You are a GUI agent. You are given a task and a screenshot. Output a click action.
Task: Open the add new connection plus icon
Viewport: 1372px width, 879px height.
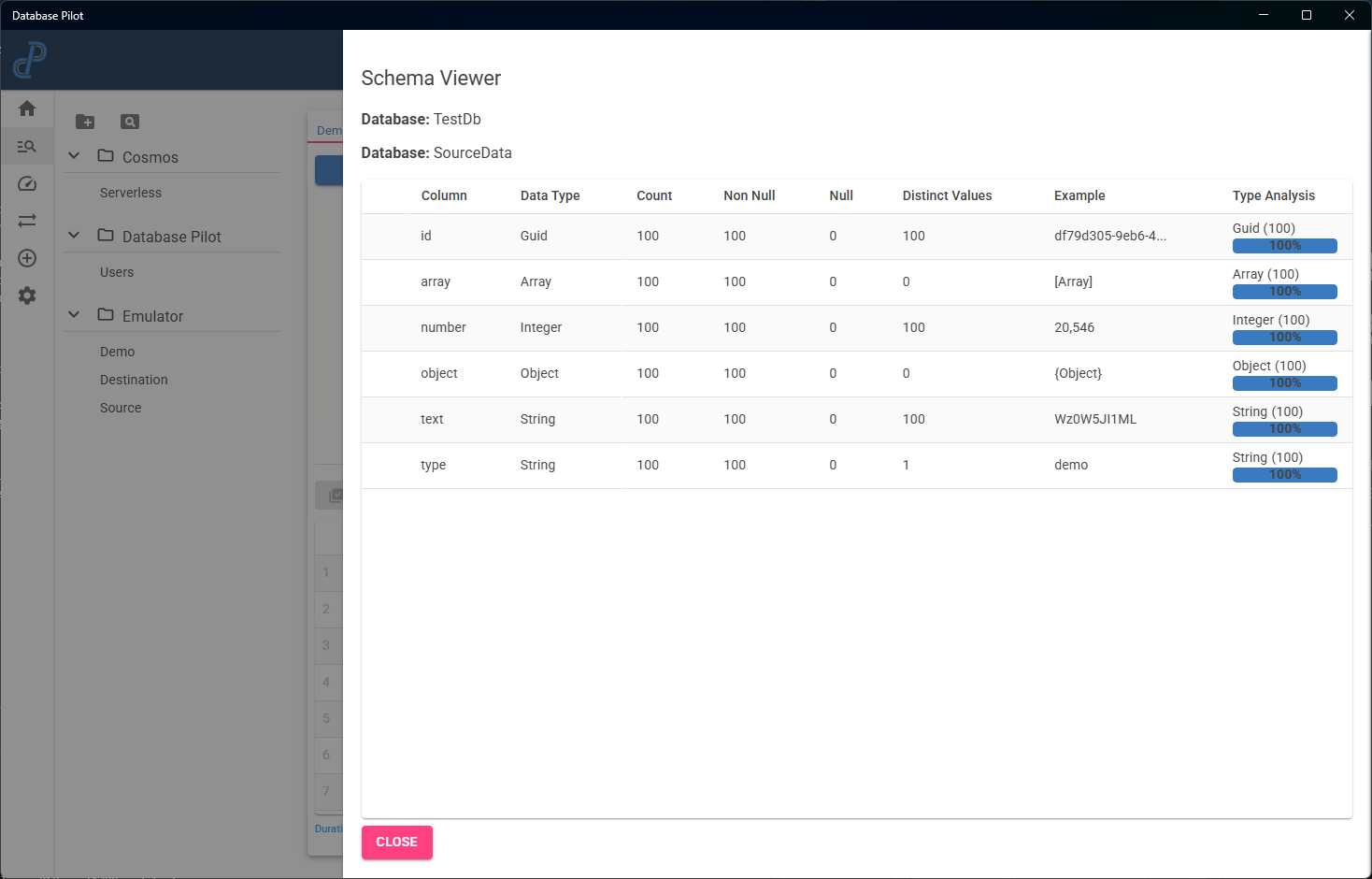(x=26, y=258)
